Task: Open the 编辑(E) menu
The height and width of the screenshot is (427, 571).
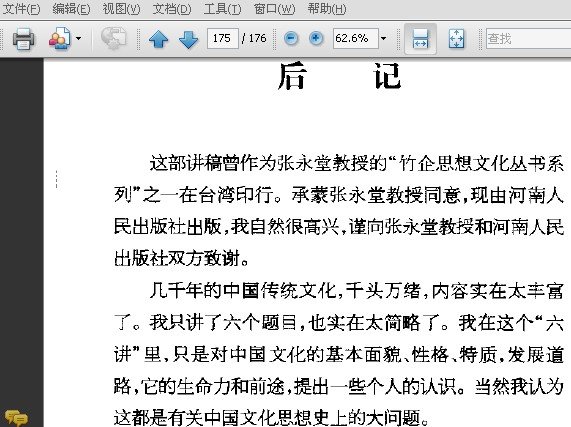Action: 71,8
